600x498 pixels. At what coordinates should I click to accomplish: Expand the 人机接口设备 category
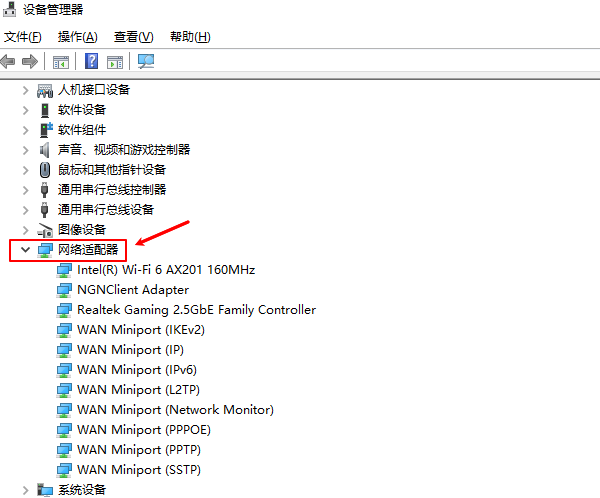click(x=25, y=90)
